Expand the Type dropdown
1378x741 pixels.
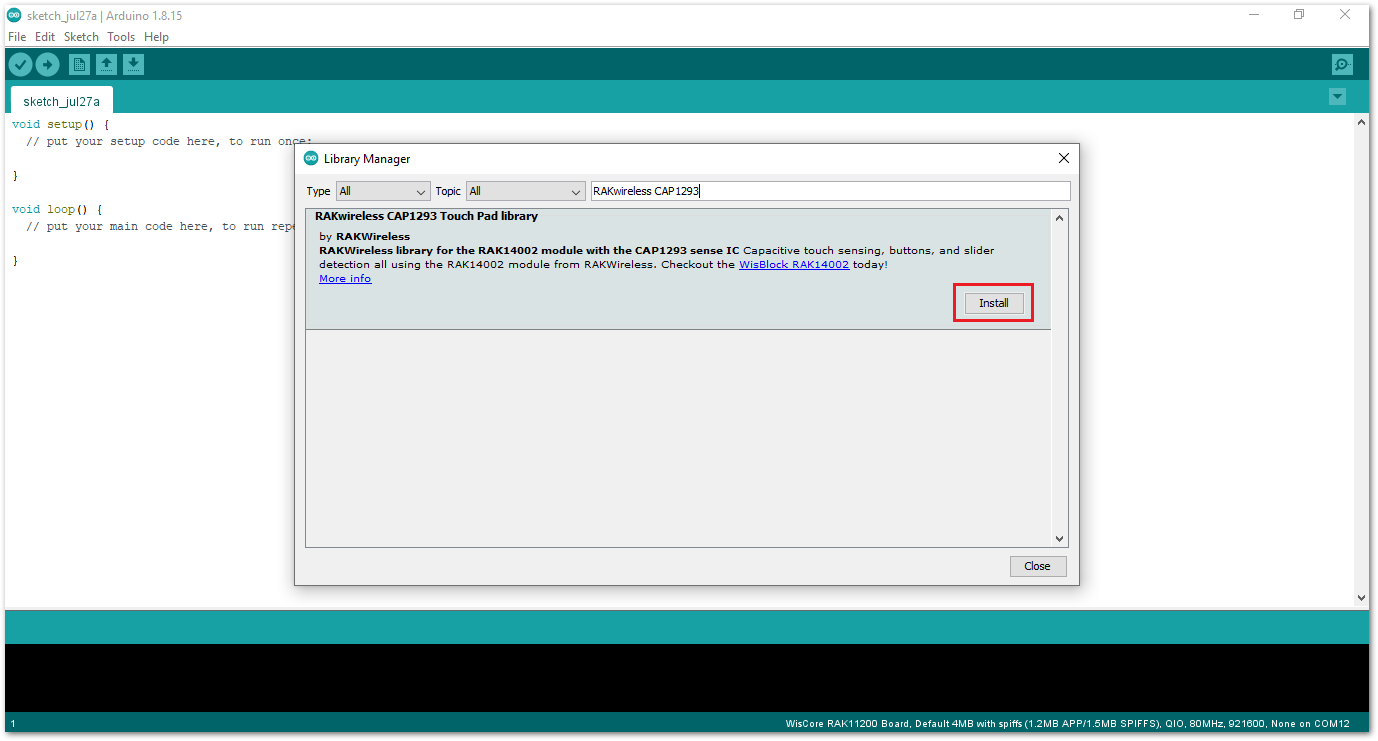pyautogui.click(x=382, y=191)
